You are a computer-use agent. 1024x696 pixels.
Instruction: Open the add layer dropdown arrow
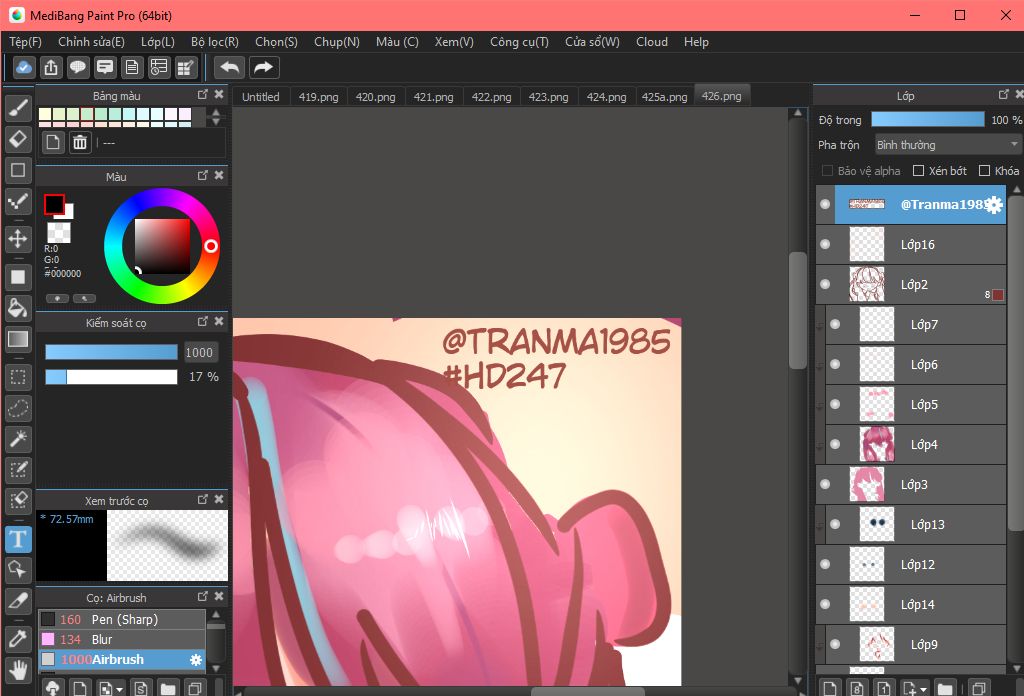pyautogui.click(x=923, y=689)
